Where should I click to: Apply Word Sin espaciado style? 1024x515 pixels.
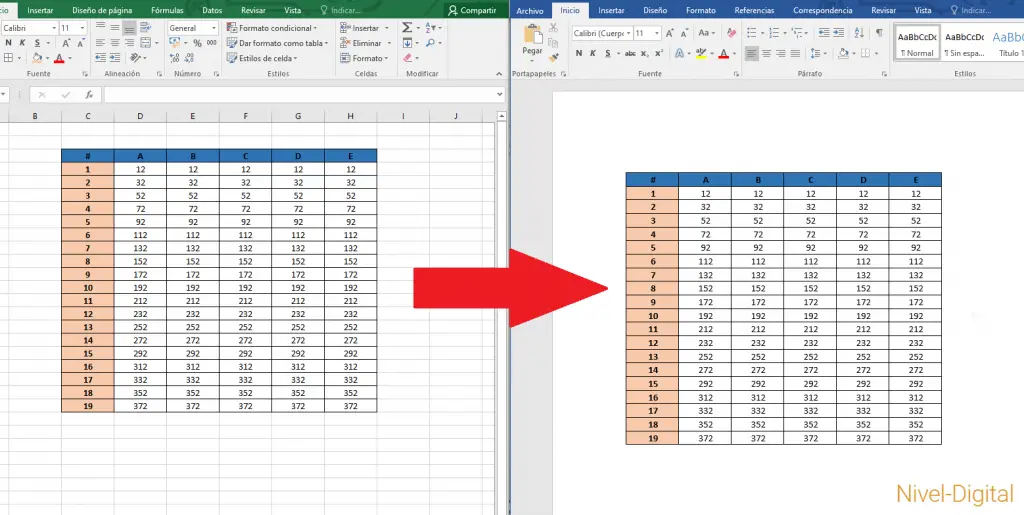click(x=964, y=44)
